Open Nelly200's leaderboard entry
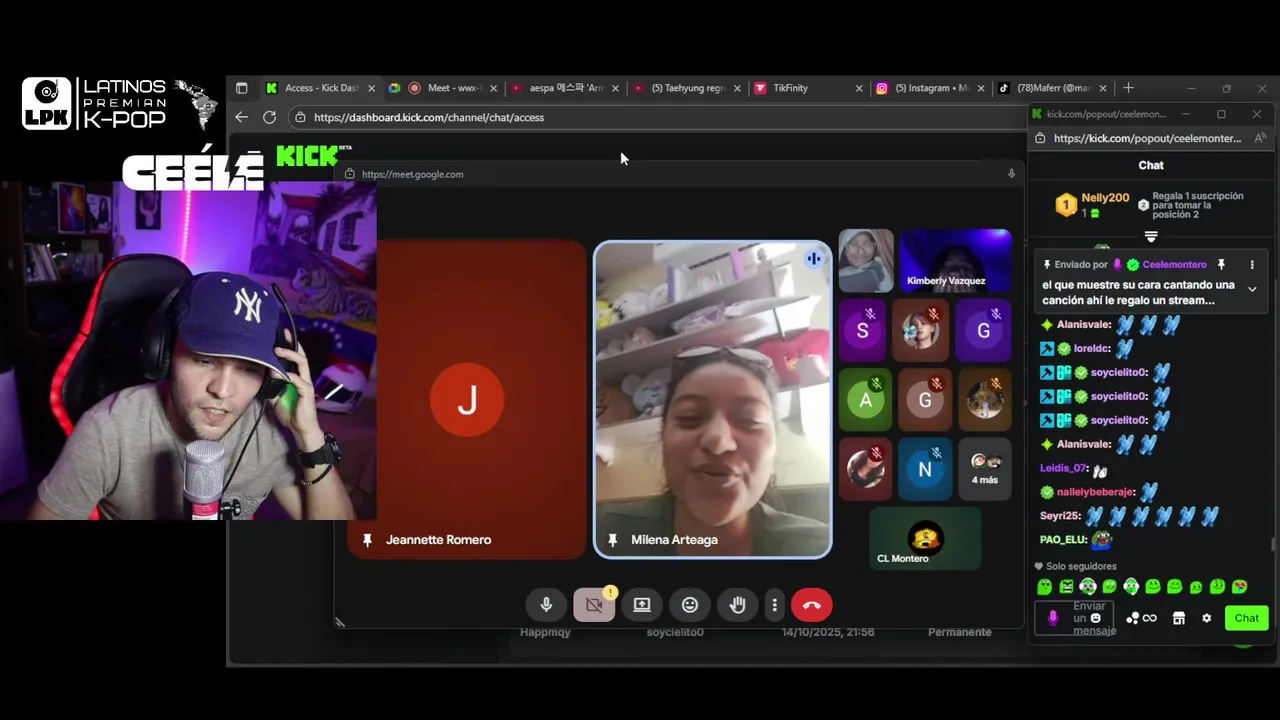 pyautogui.click(x=1093, y=205)
